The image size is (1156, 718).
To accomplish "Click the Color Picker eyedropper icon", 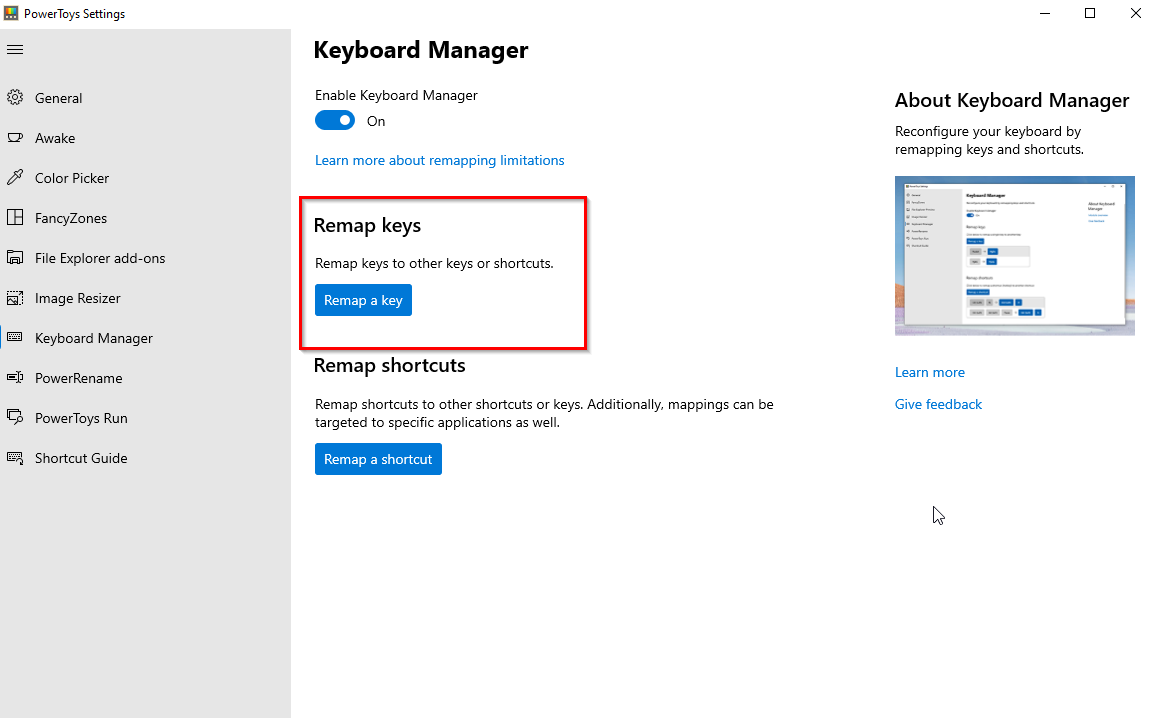I will [15, 178].
